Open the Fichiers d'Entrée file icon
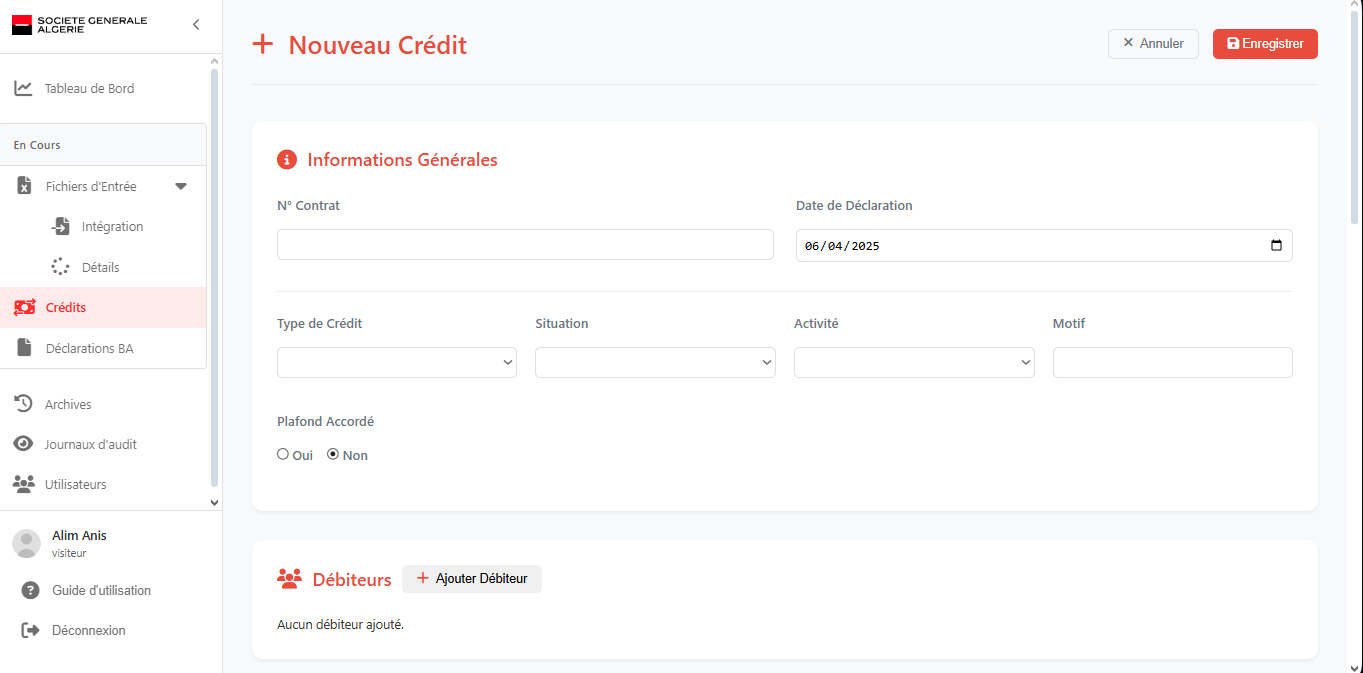This screenshot has height=673, width=1363. [x=24, y=185]
